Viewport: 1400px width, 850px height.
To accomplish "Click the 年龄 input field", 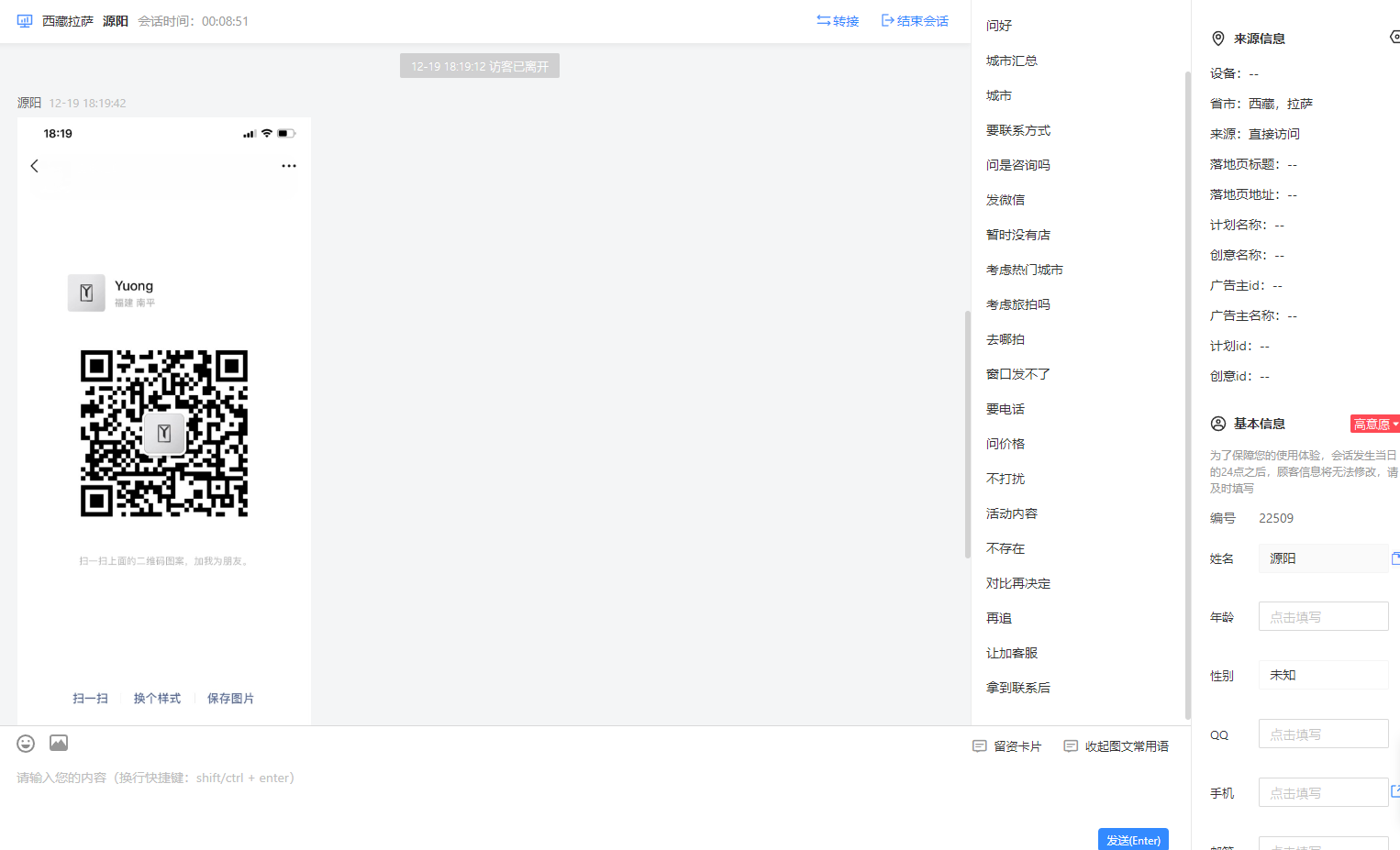I will point(1323,616).
